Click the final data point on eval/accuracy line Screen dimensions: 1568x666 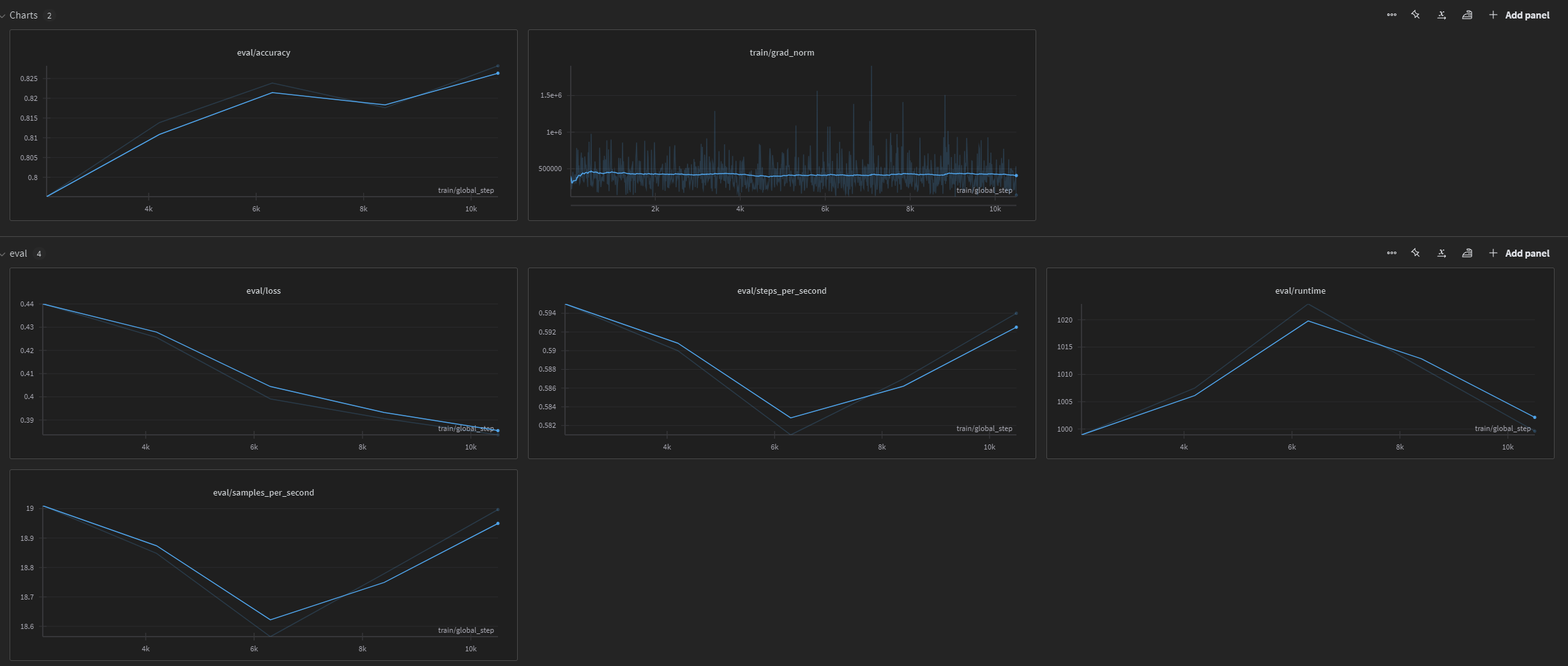tap(498, 73)
